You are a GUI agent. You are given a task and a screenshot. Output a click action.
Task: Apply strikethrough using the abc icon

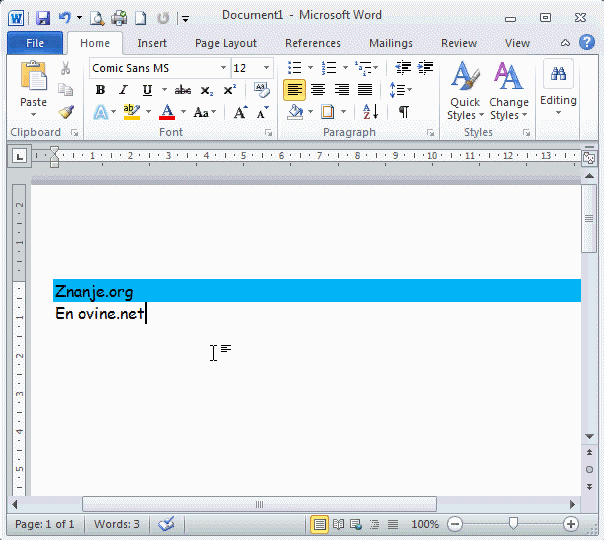click(x=183, y=90)
